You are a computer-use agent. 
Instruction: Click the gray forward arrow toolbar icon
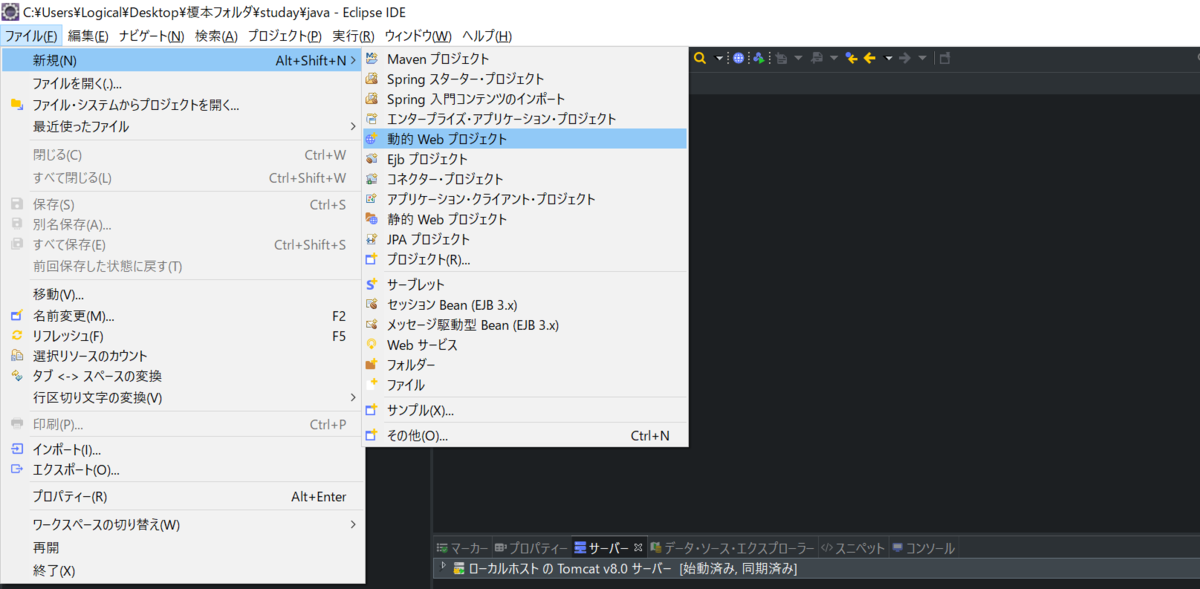(904, 58)
